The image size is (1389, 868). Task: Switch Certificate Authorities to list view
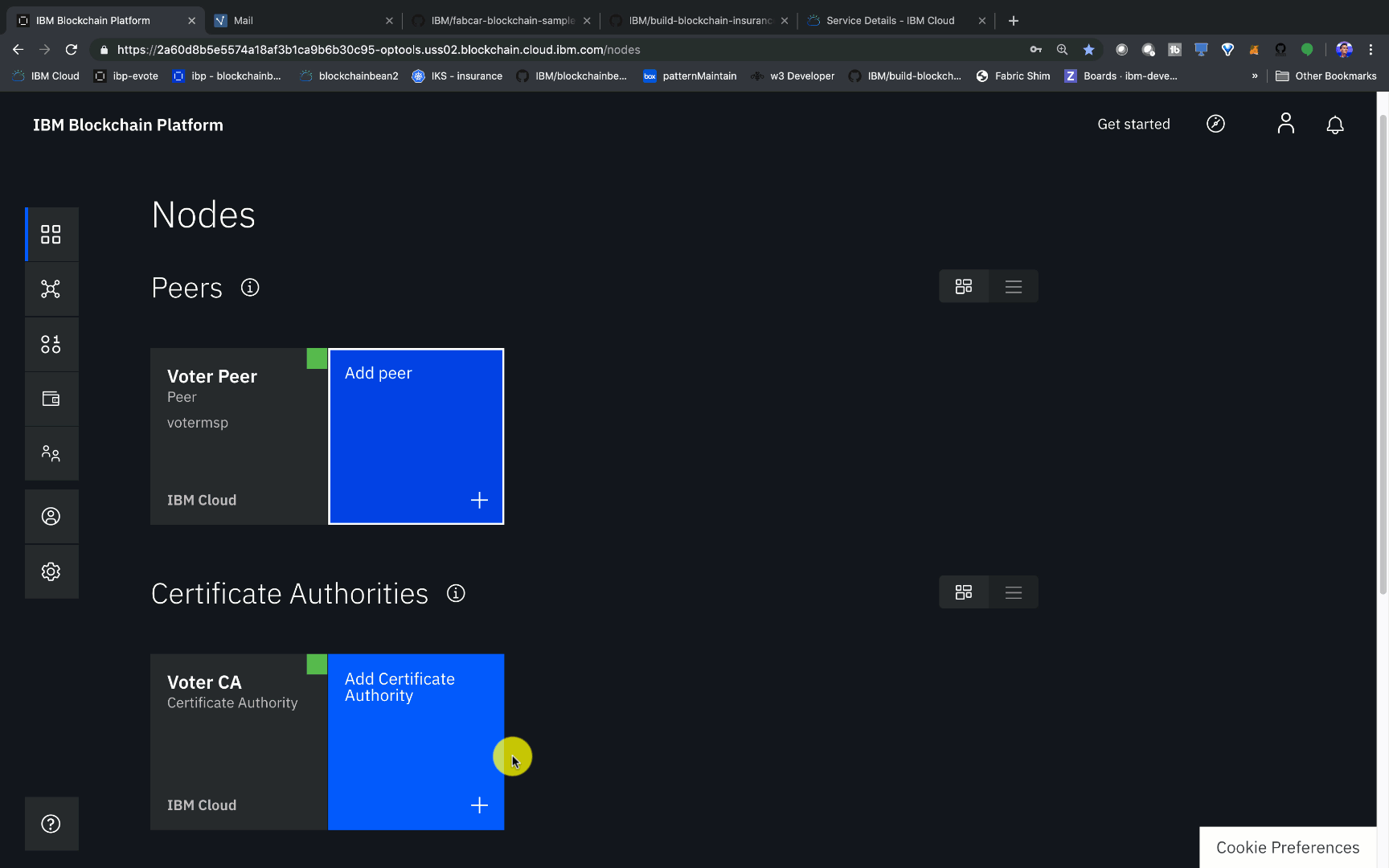pos(1014,592)
